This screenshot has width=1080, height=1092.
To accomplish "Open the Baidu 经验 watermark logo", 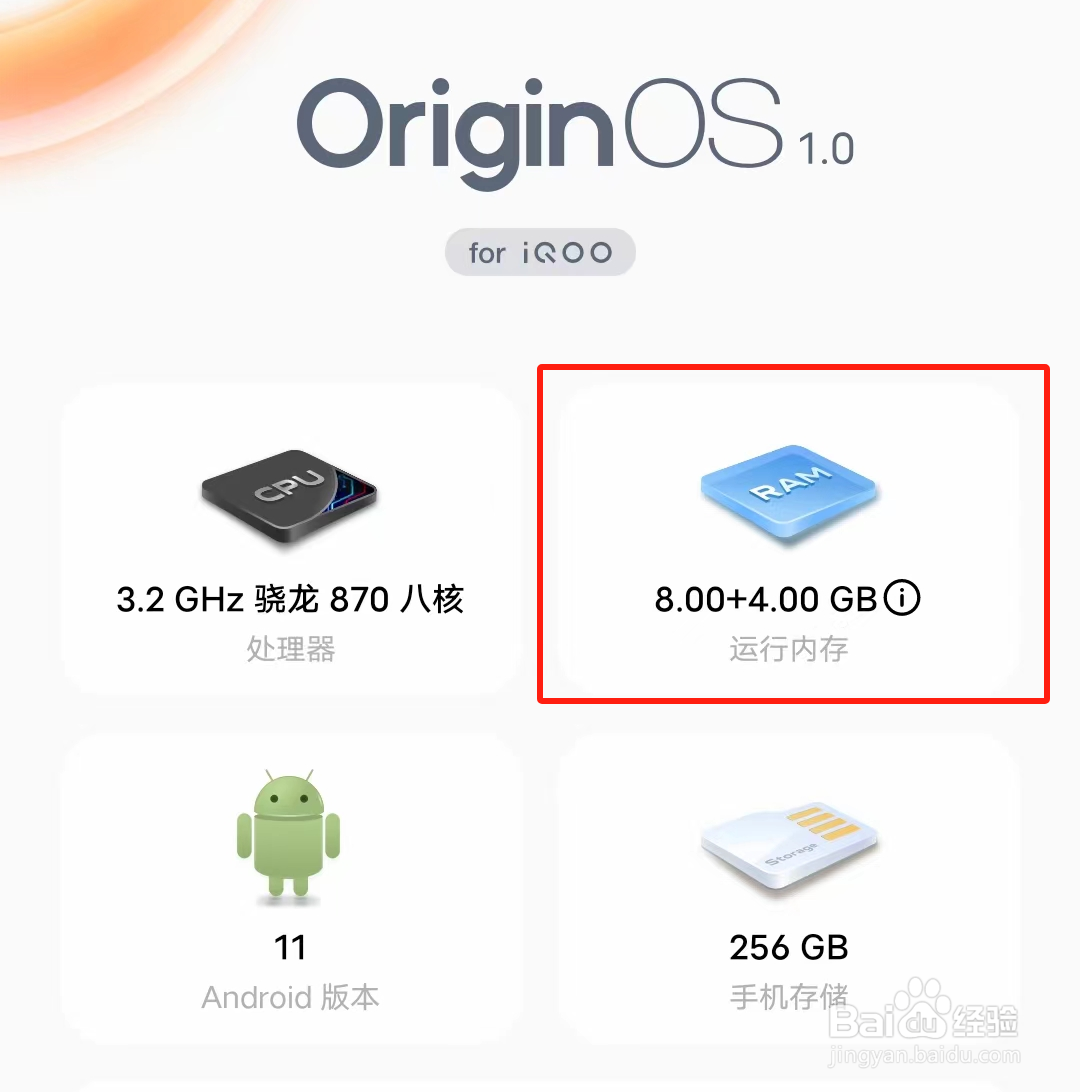I will (x=924, y=1012).
